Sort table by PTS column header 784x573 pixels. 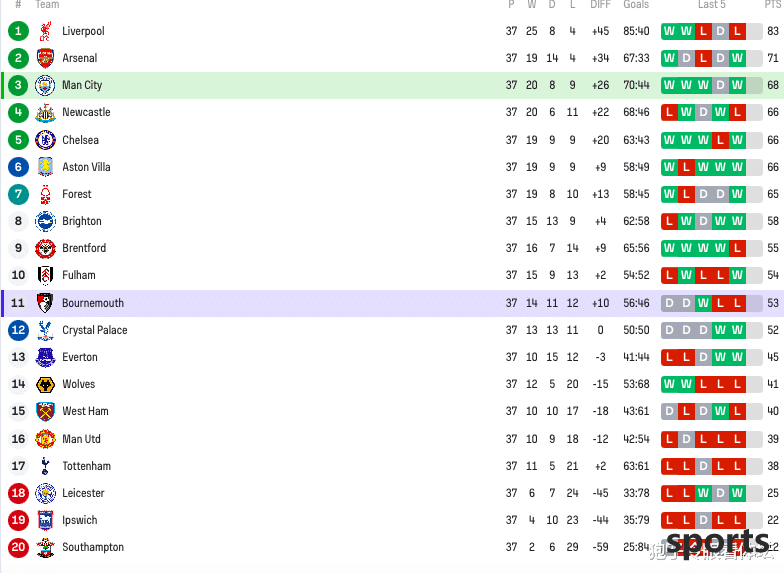click(x=772, y=4)
